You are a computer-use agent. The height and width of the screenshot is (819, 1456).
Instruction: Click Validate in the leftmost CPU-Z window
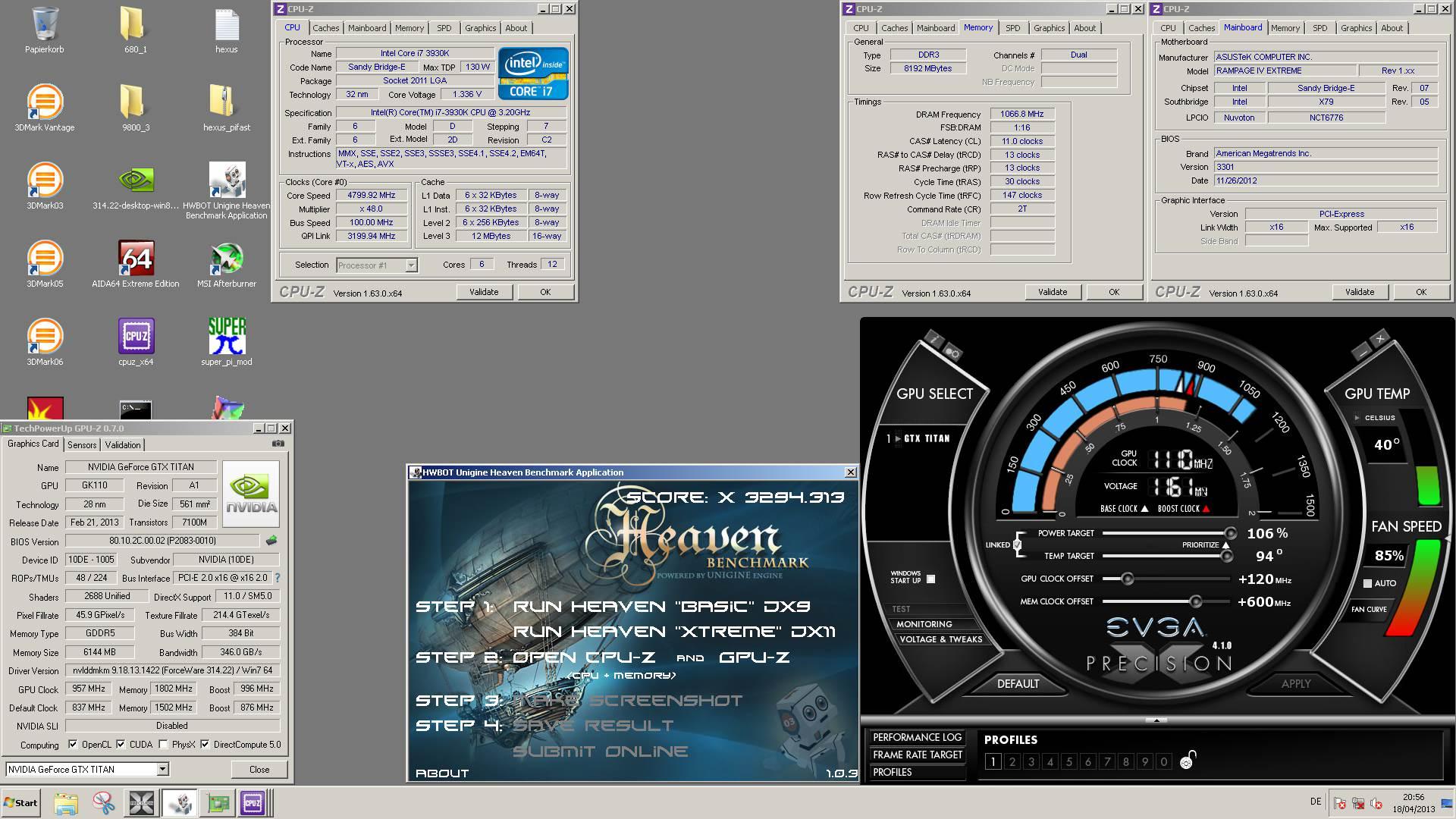click(x=484, y=292)
